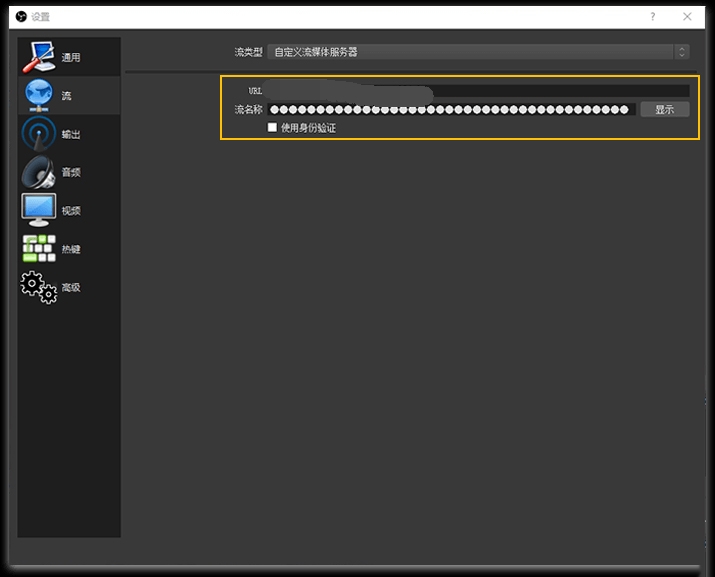Image resolution: width=715 pixels, height=577 pixels.
Task: Click the 显示 button to reveal stream key
Action: (665, 109)
